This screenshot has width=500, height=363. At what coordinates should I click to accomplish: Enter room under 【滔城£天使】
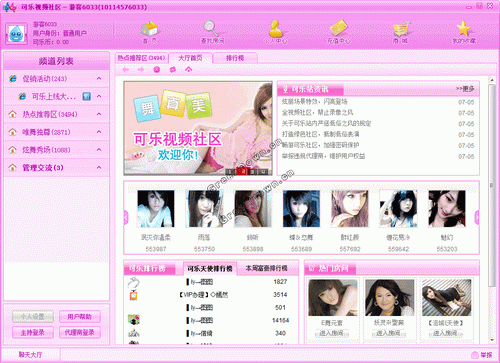pyautogui.click(x=446, y=333)
